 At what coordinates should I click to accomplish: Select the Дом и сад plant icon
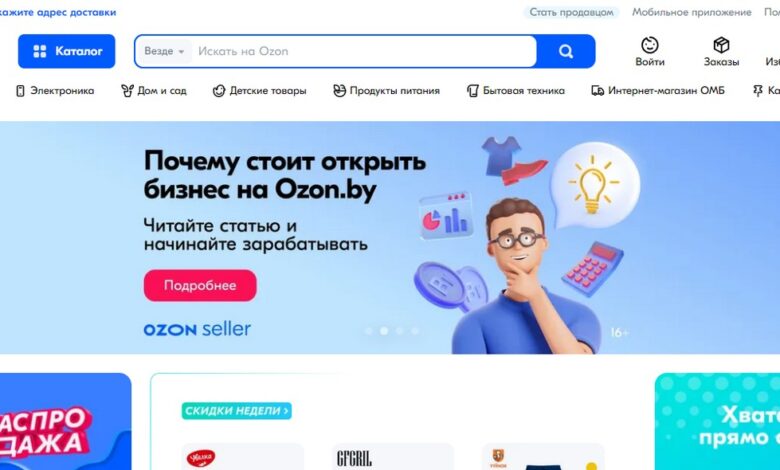127,91
